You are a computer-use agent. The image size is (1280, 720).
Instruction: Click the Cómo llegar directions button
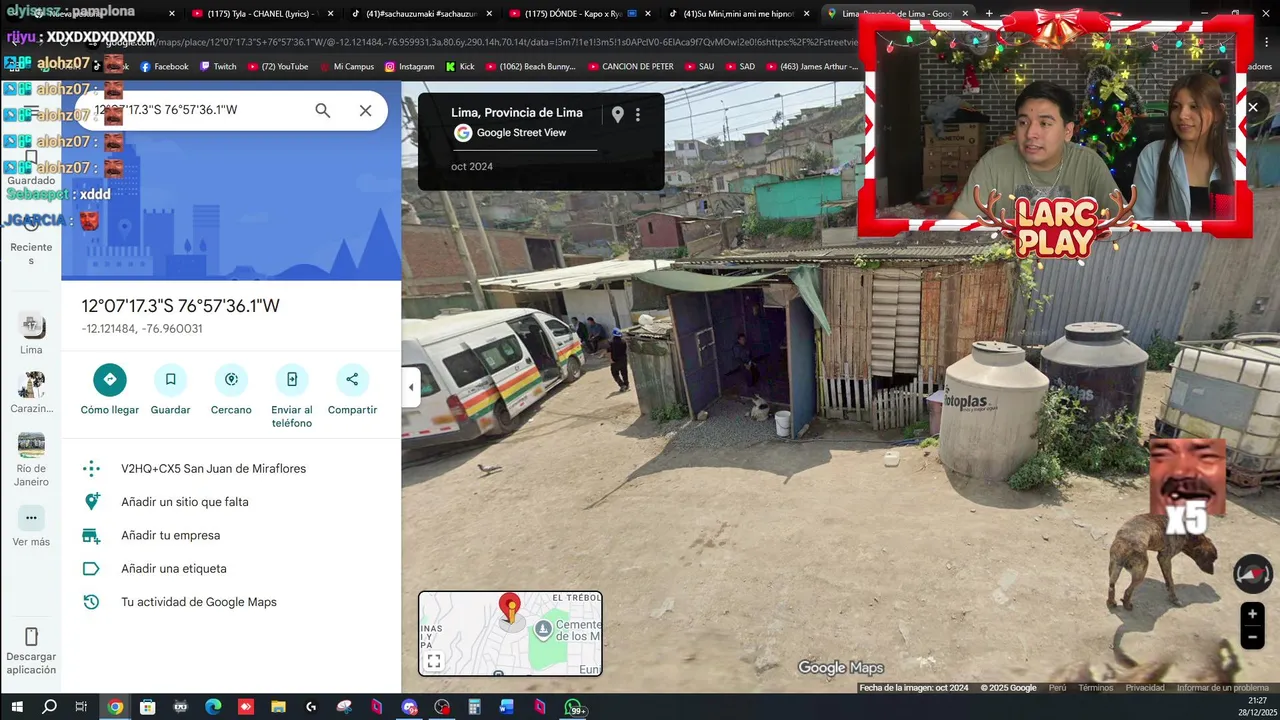[x=110, y=389]
